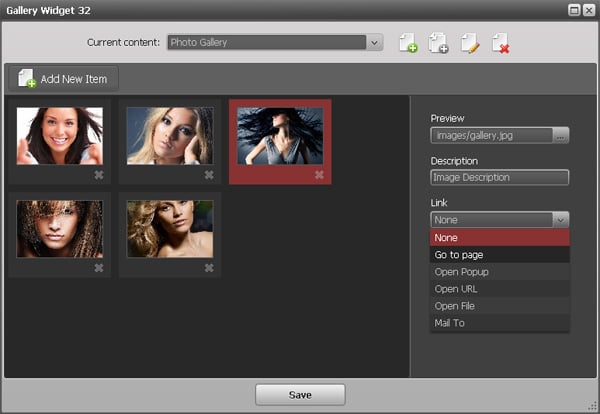Image resolution: width=600 pixels, height=414 pixels.
Task: Click the Add New Item button
Action: click(x=63, y=78)
